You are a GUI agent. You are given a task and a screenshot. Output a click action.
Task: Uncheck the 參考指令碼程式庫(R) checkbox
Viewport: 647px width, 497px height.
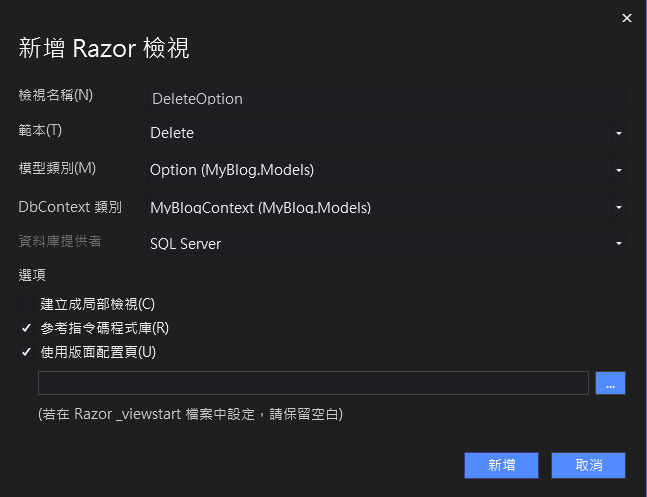coord(26,328)
